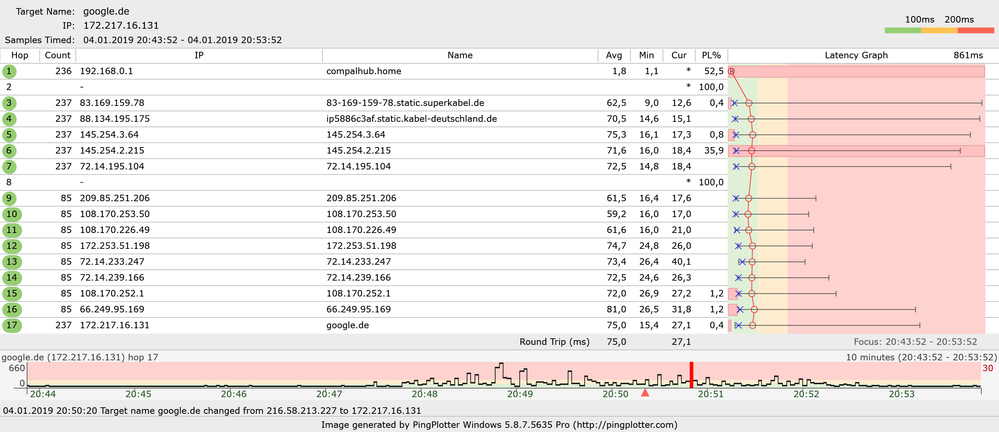Click the Round Trip (ms) label

click(x=554, y=342)
